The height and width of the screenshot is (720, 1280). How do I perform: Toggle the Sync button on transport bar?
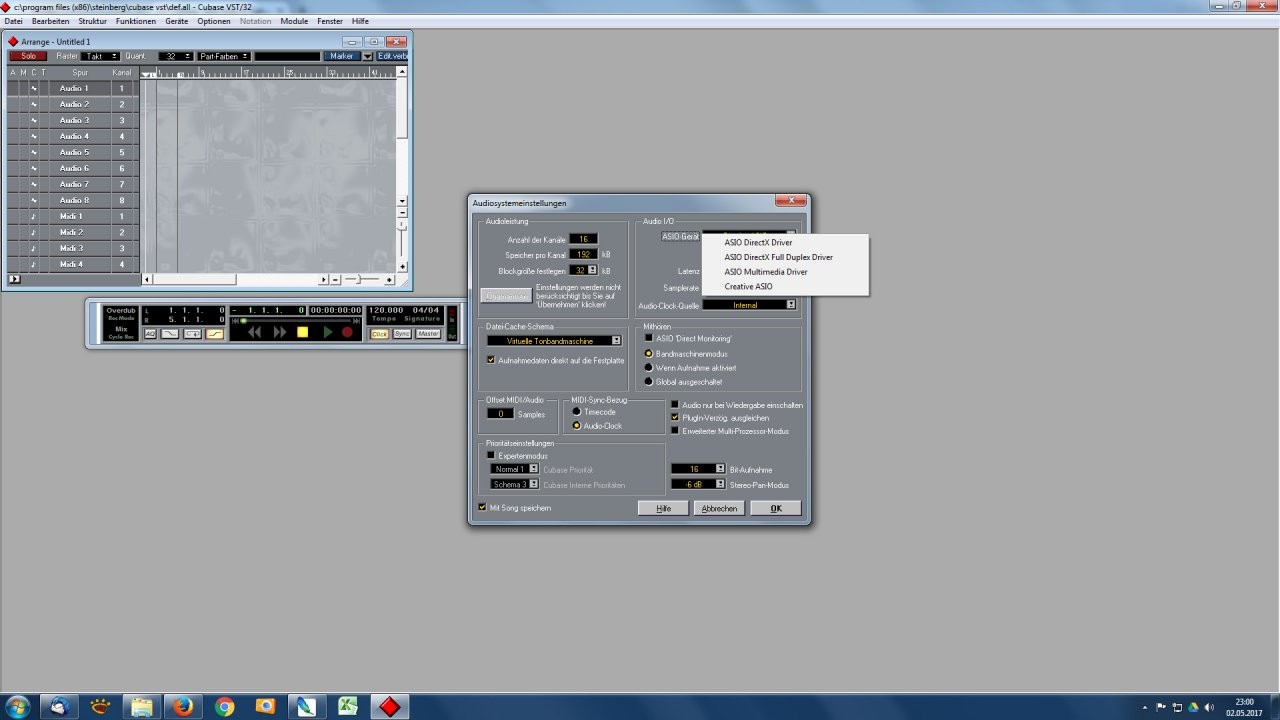click(402, 334)
